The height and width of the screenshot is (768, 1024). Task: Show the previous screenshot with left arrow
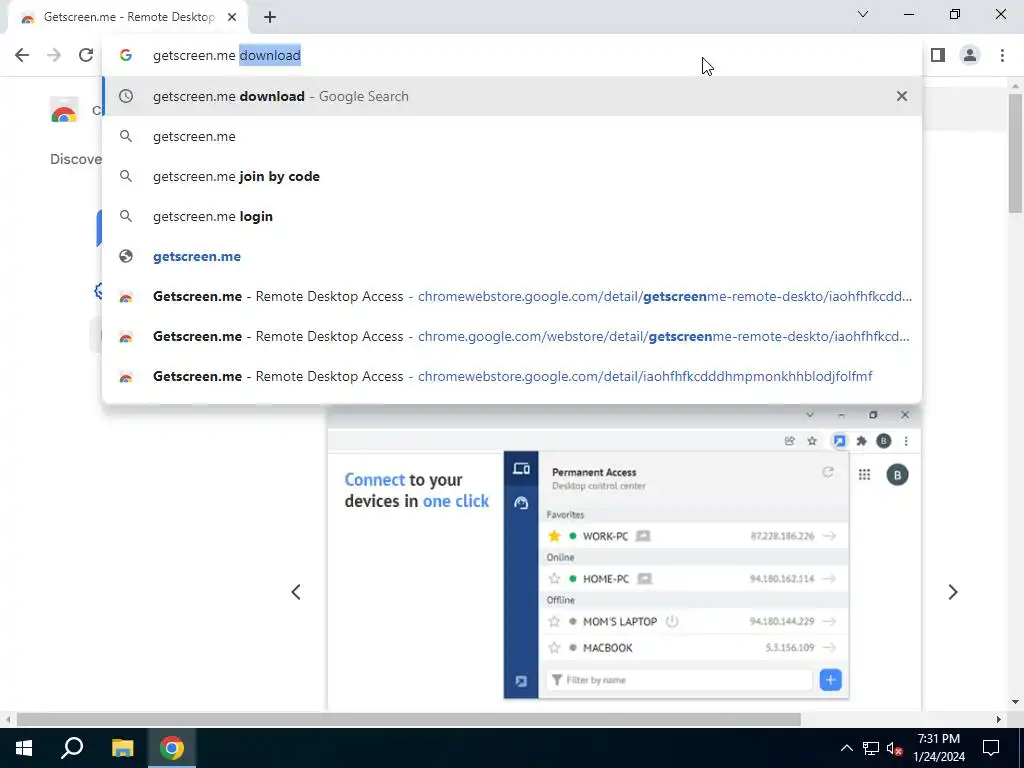tap(296, 592)
